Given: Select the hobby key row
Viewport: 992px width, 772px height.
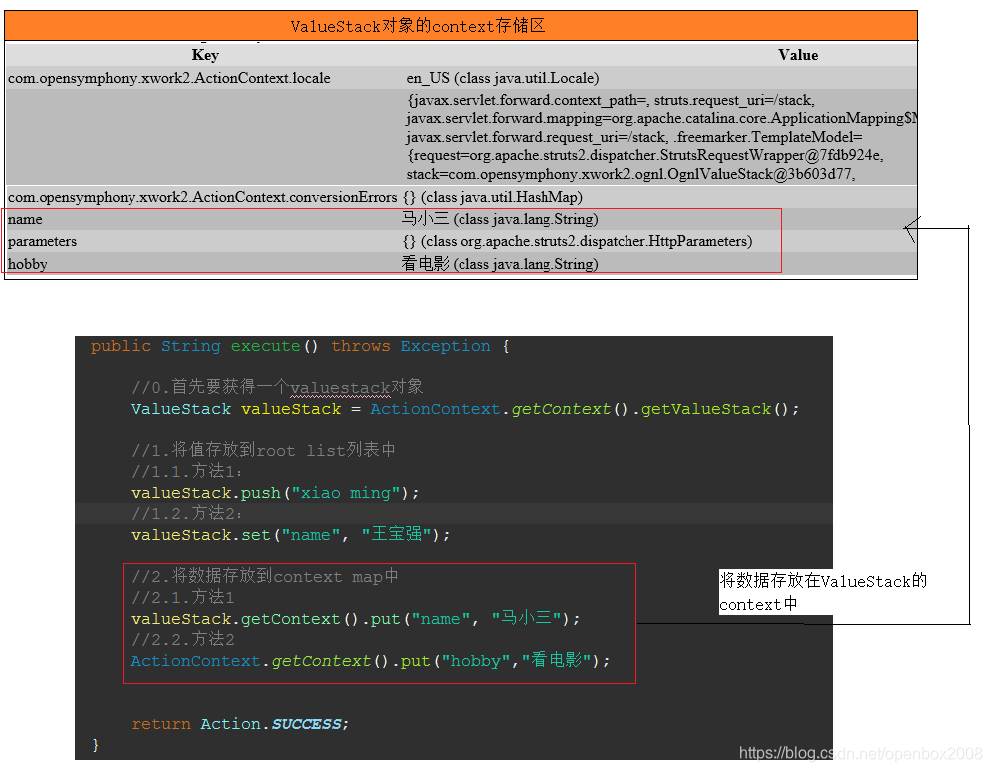Looking at the screenshot, I should pos(28,264).
